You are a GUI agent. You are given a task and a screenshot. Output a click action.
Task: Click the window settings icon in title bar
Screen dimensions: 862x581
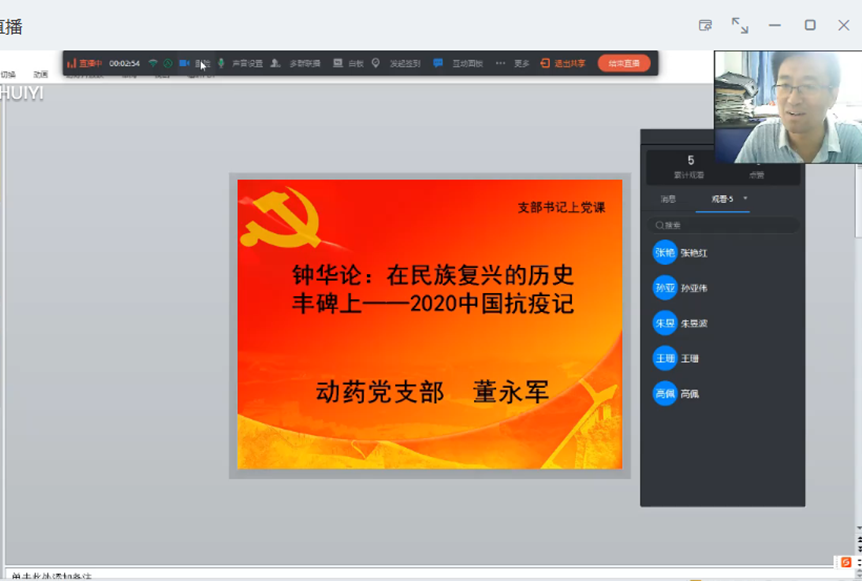click(x=705, y=25)
